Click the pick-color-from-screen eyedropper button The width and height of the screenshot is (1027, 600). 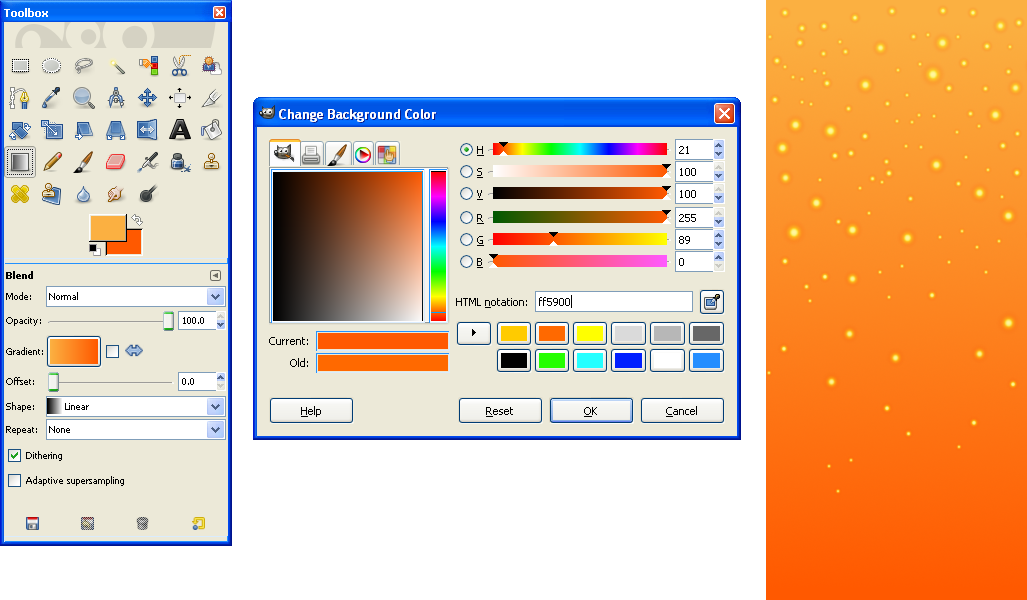click(x=712, y=302)
